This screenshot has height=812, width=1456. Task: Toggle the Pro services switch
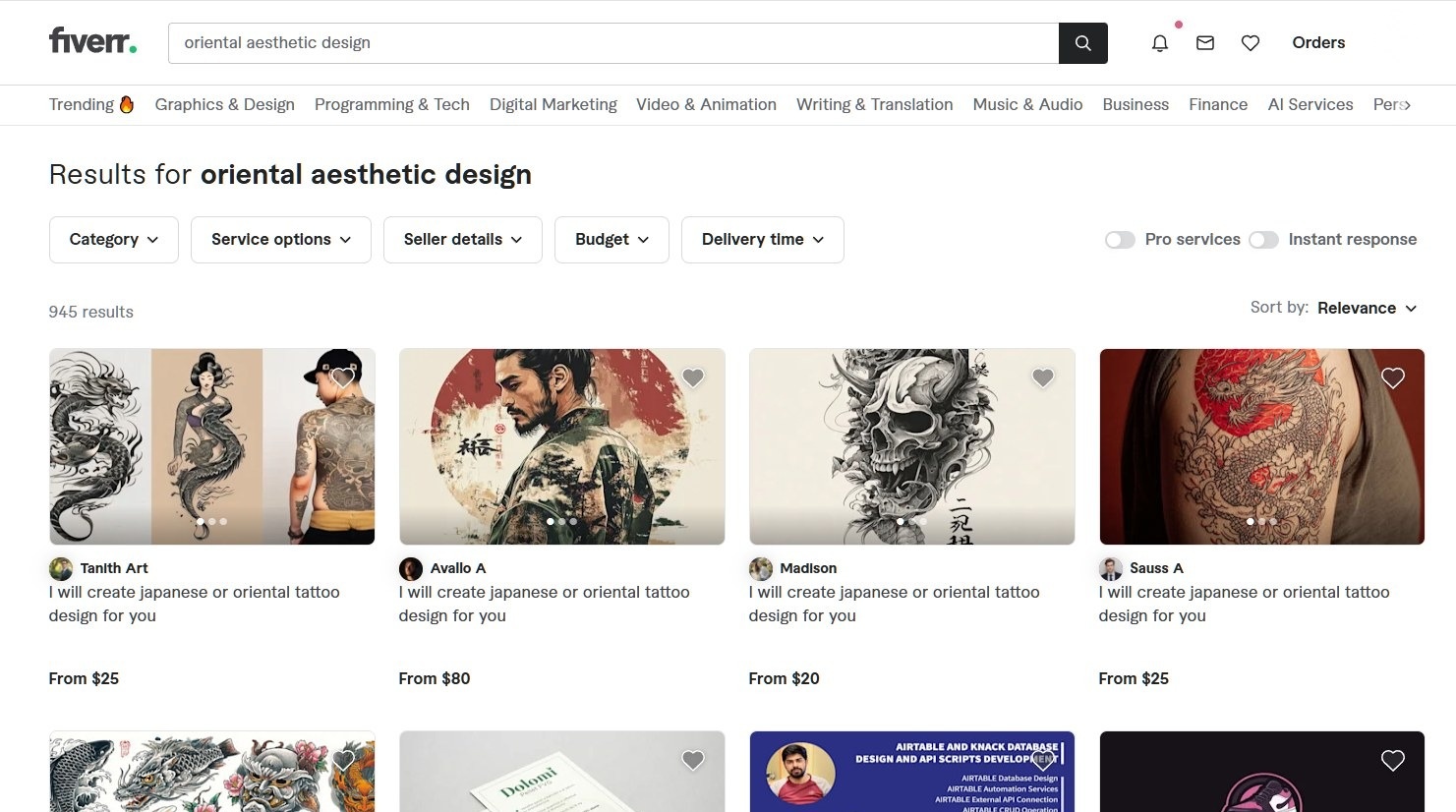coord(1120,240)
